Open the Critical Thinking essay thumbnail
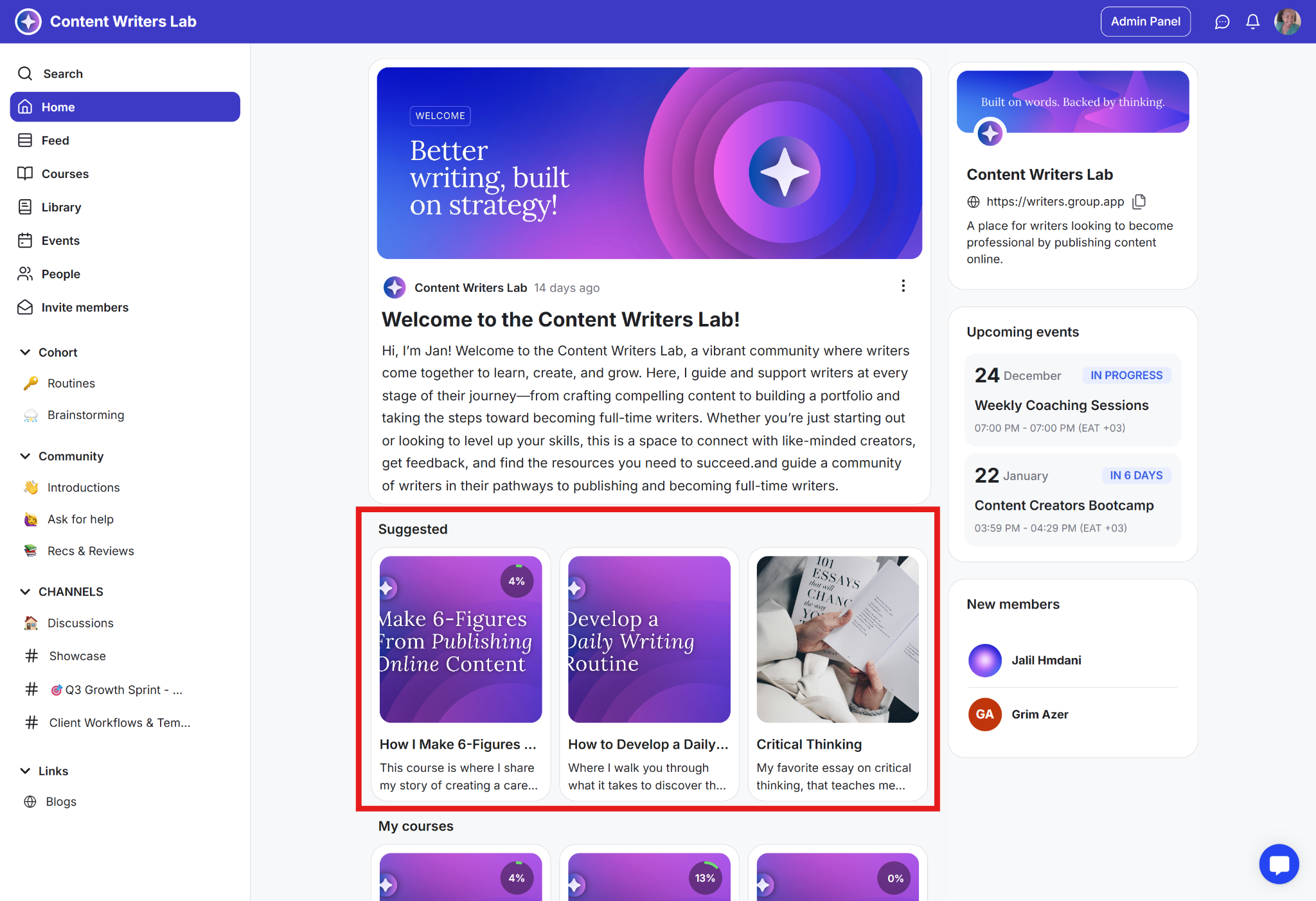Screen dimensions: 1316x901 tap(837, 639)
